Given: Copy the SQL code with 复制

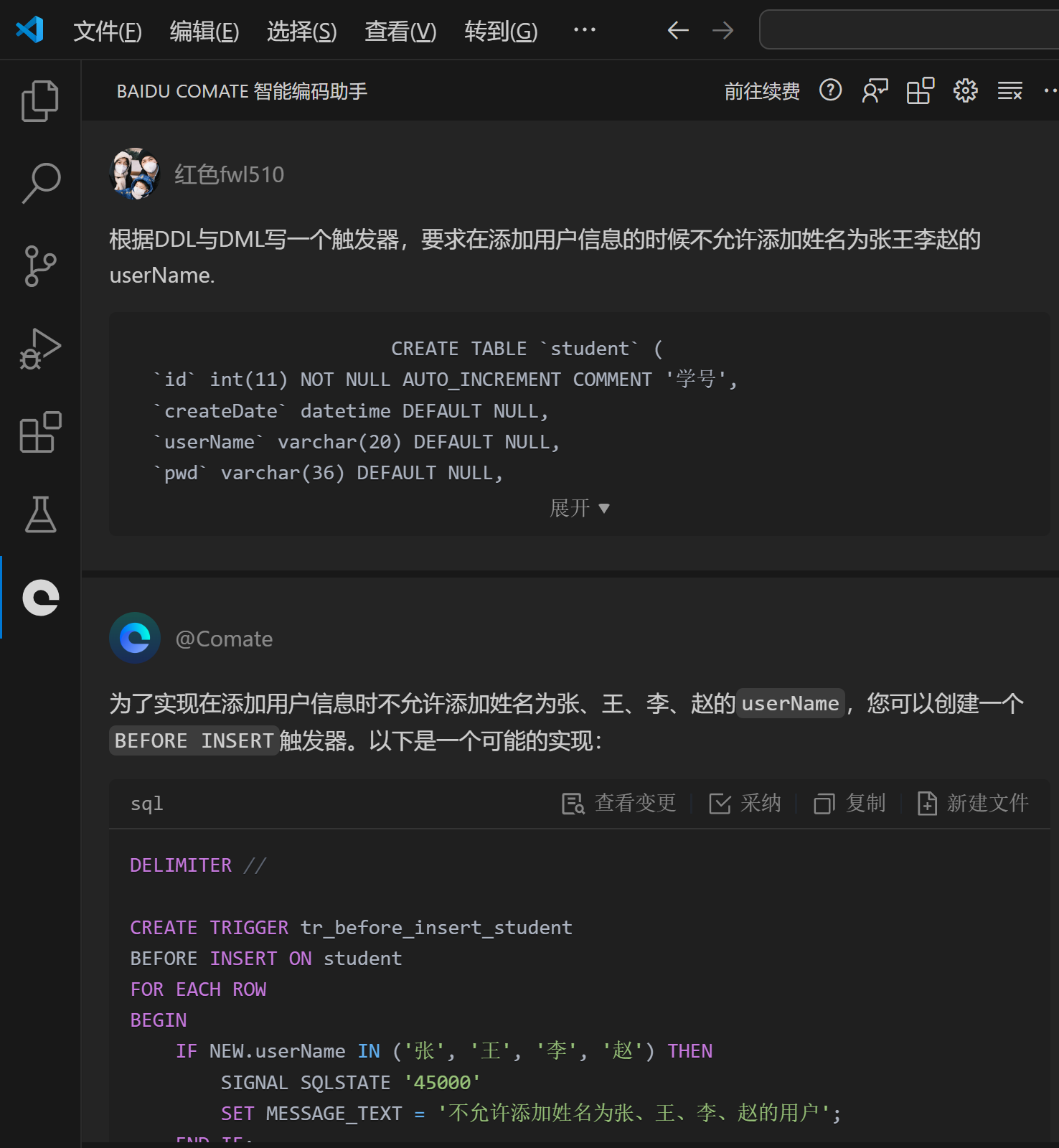Looking at the screenshot, I should (849, 804).
